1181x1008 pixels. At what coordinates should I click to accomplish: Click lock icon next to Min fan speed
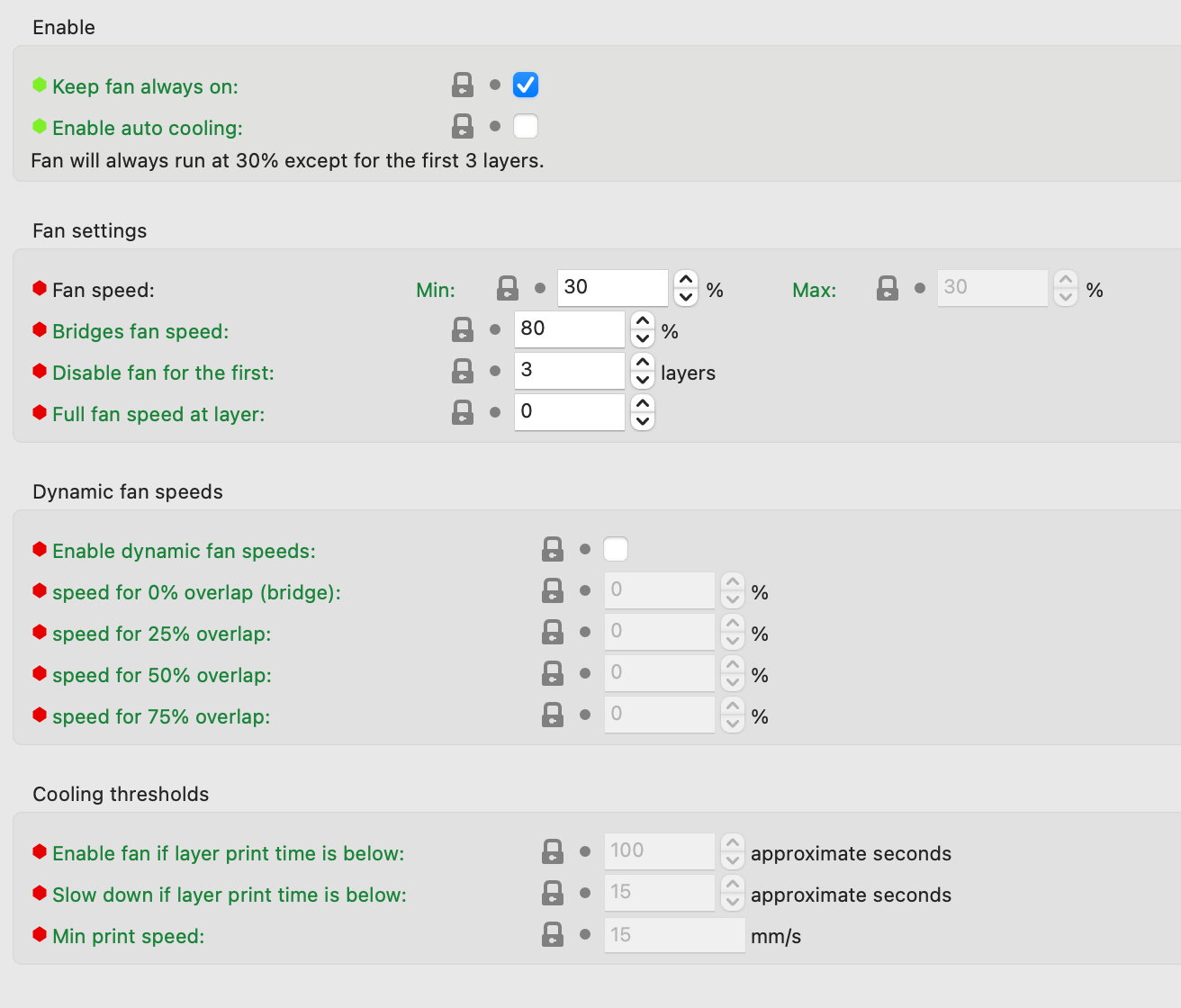point(508,289)
